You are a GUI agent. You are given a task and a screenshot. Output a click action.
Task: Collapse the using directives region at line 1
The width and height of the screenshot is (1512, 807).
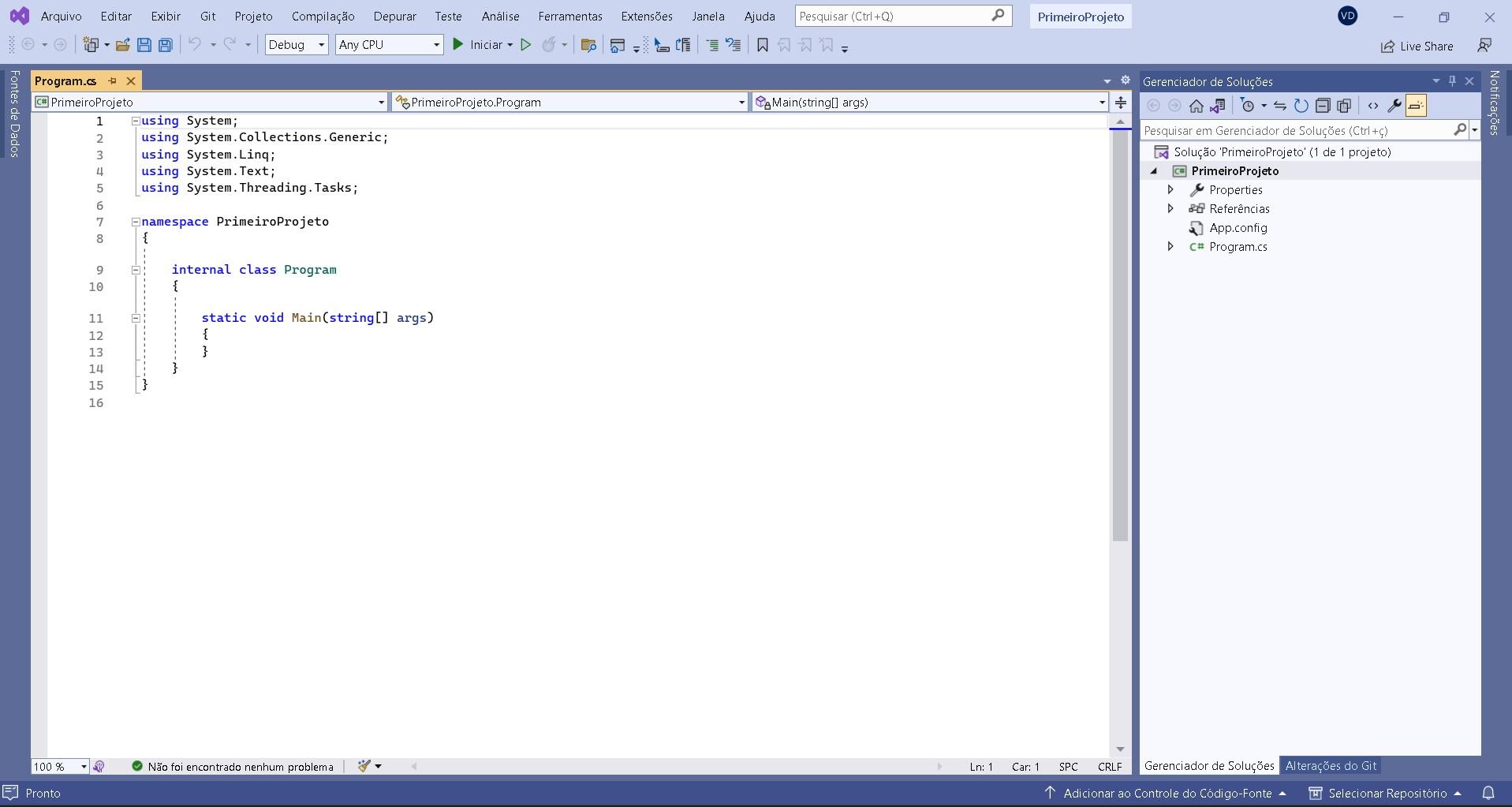click(136, 121)
